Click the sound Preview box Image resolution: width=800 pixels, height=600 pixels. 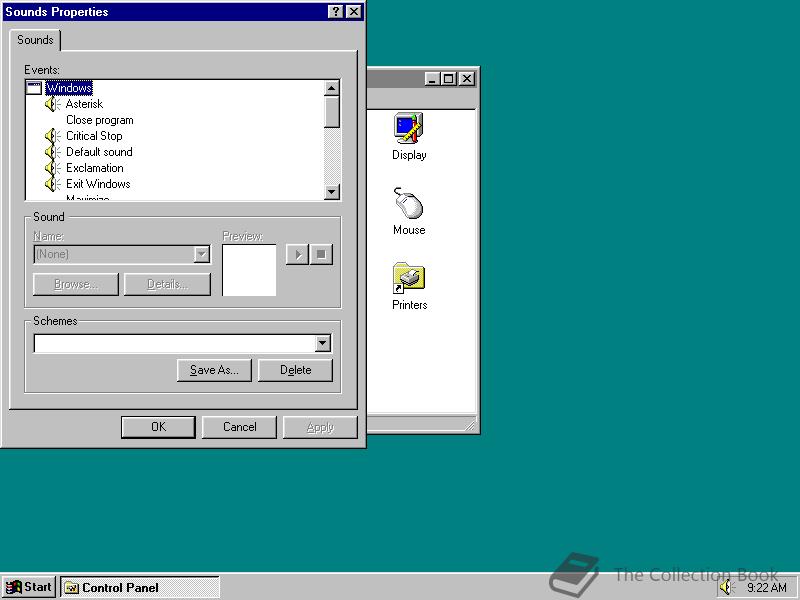[249, 270]
